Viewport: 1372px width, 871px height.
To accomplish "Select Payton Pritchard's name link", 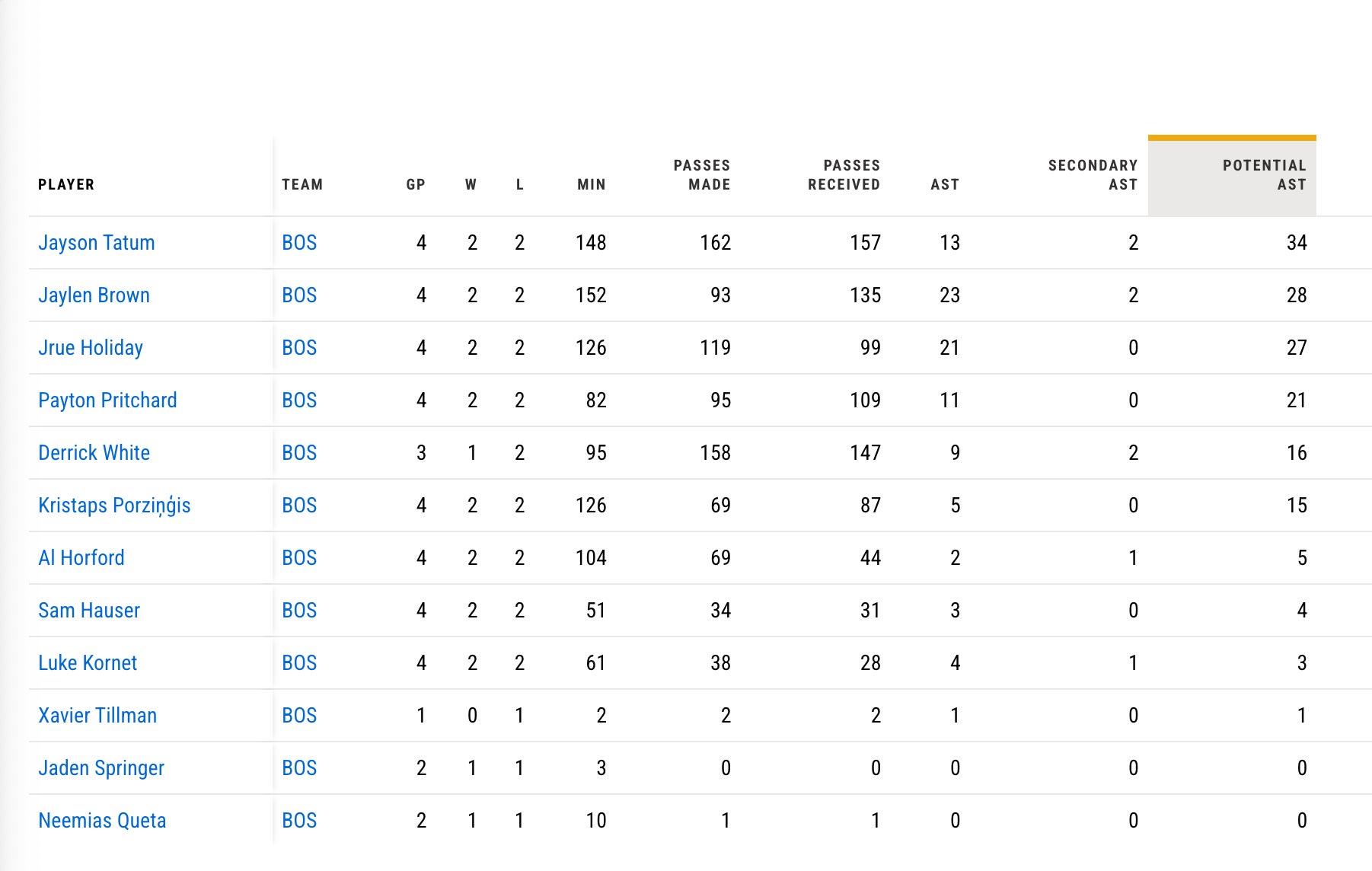I will pyautogui.click(x=107, y=400).
